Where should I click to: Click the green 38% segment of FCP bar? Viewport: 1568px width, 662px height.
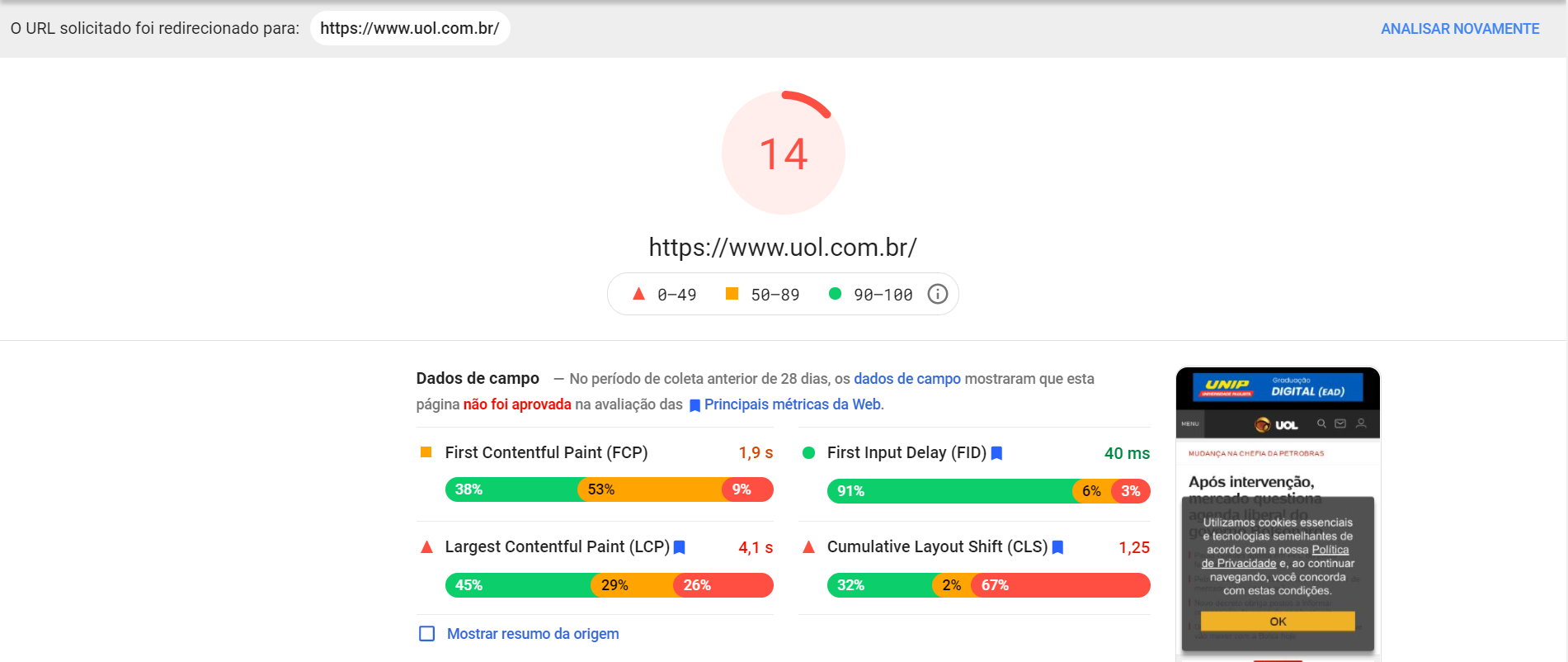click(x=511, y=489)
